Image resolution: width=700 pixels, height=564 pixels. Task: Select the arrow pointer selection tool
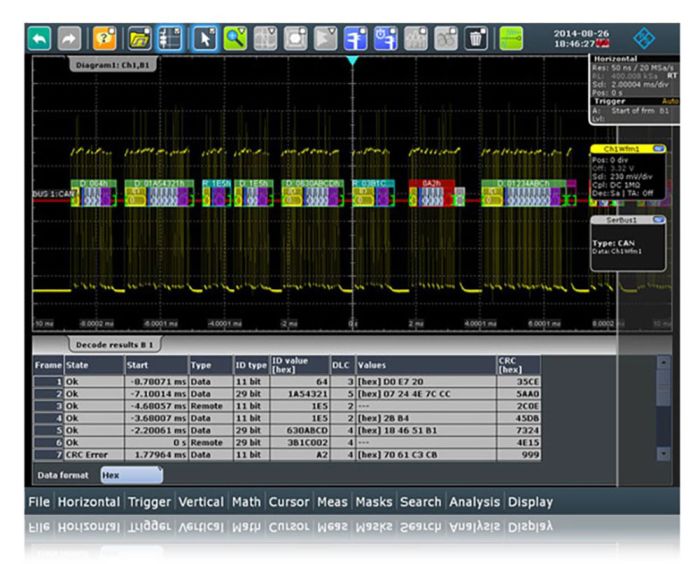(x=205, y=38)
